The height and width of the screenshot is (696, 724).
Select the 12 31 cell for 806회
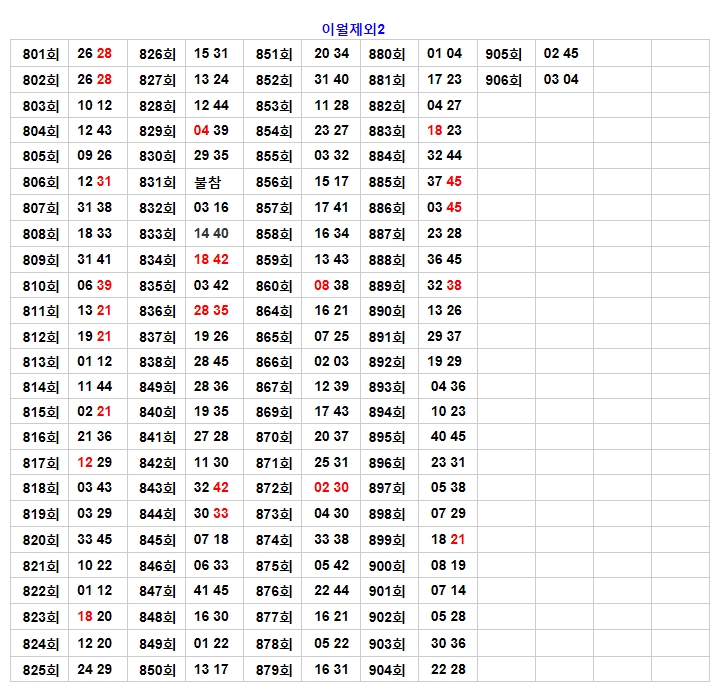pyautogui.click(x=95, y=182)
